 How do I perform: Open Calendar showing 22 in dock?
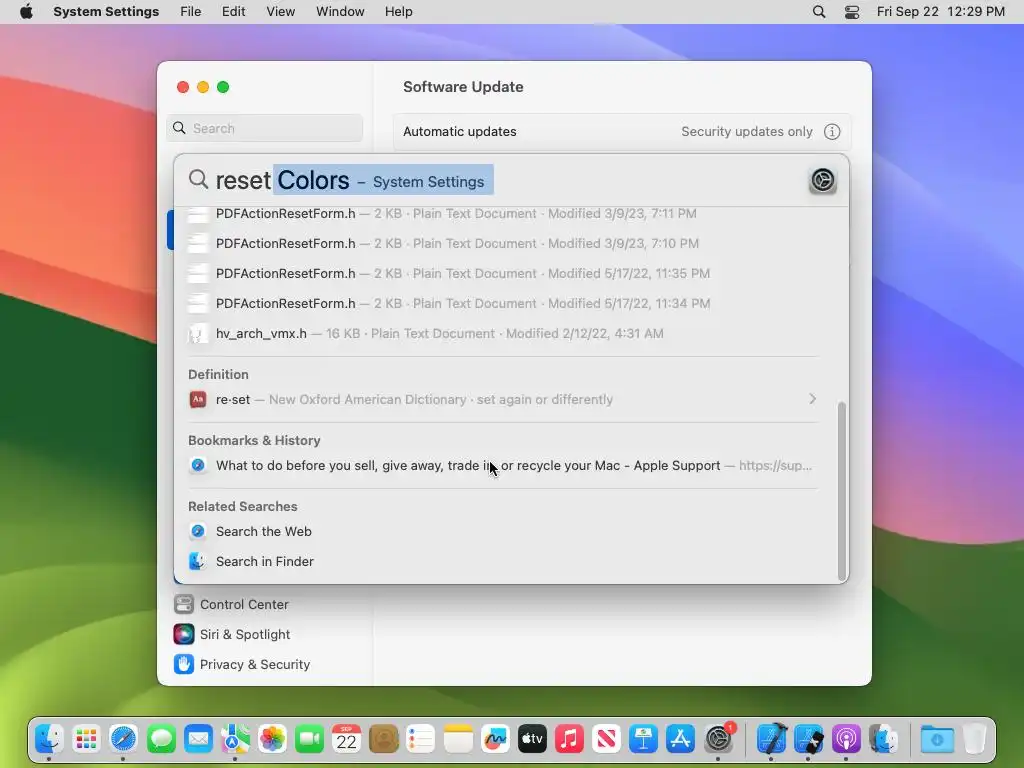point(346,739)
